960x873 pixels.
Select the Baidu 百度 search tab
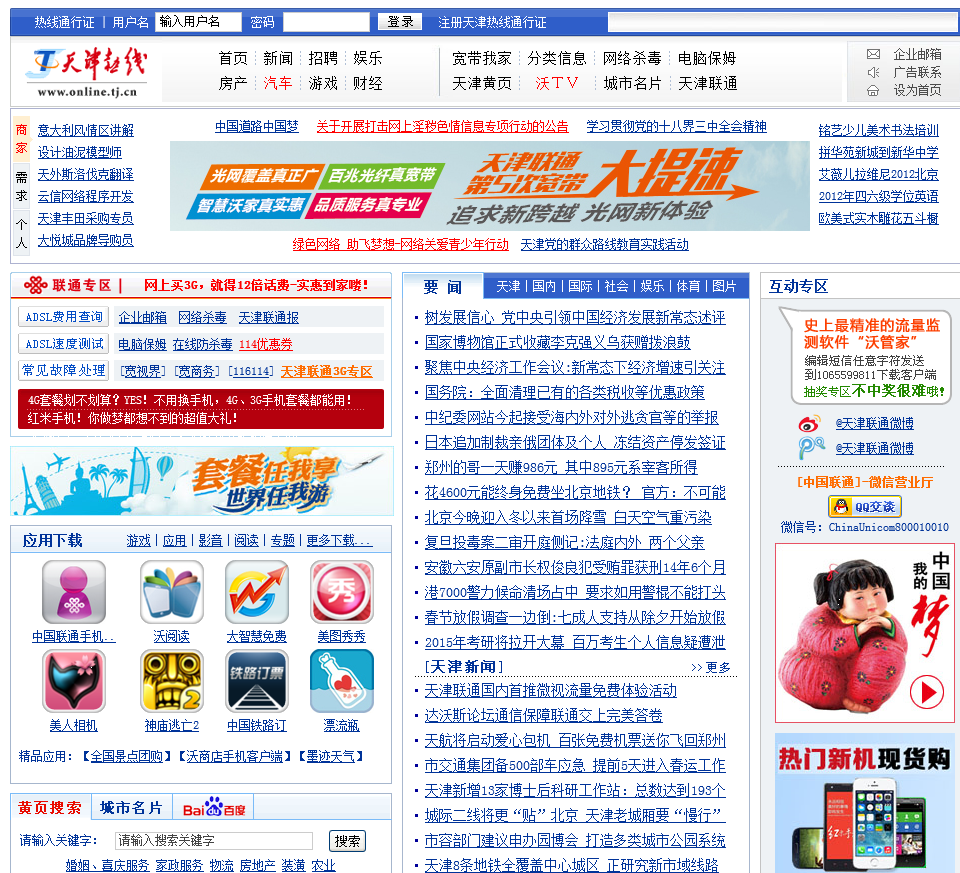[x=214, y=808]
